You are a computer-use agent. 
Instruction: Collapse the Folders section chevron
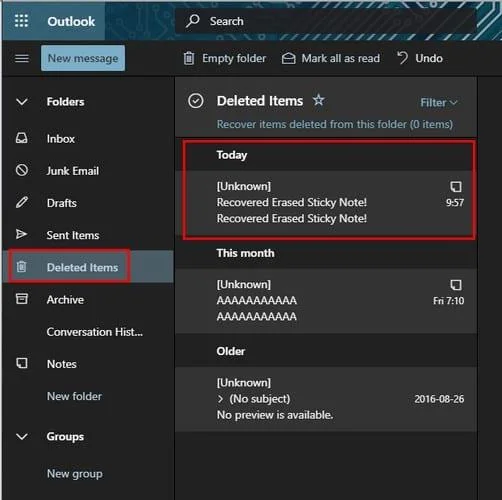[x=22, y=102]
